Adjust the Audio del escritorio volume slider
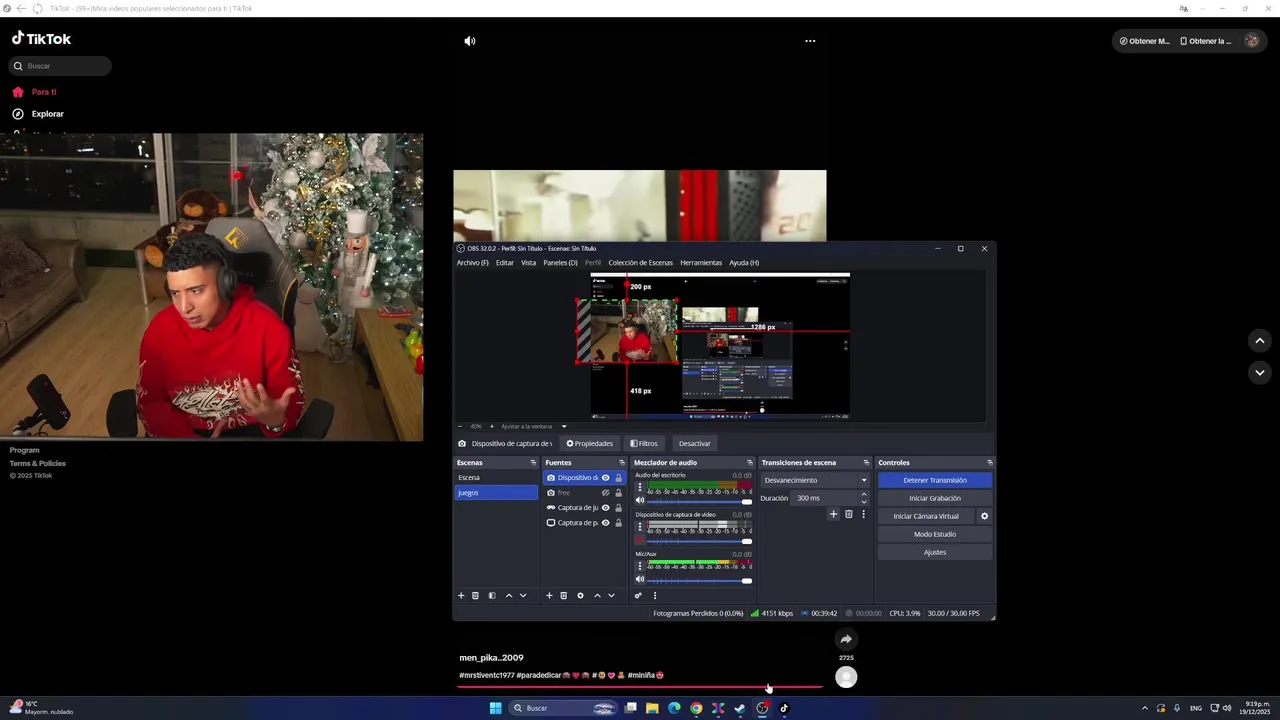The width and height of the screenshot is (1280, 720). point(700,502)
